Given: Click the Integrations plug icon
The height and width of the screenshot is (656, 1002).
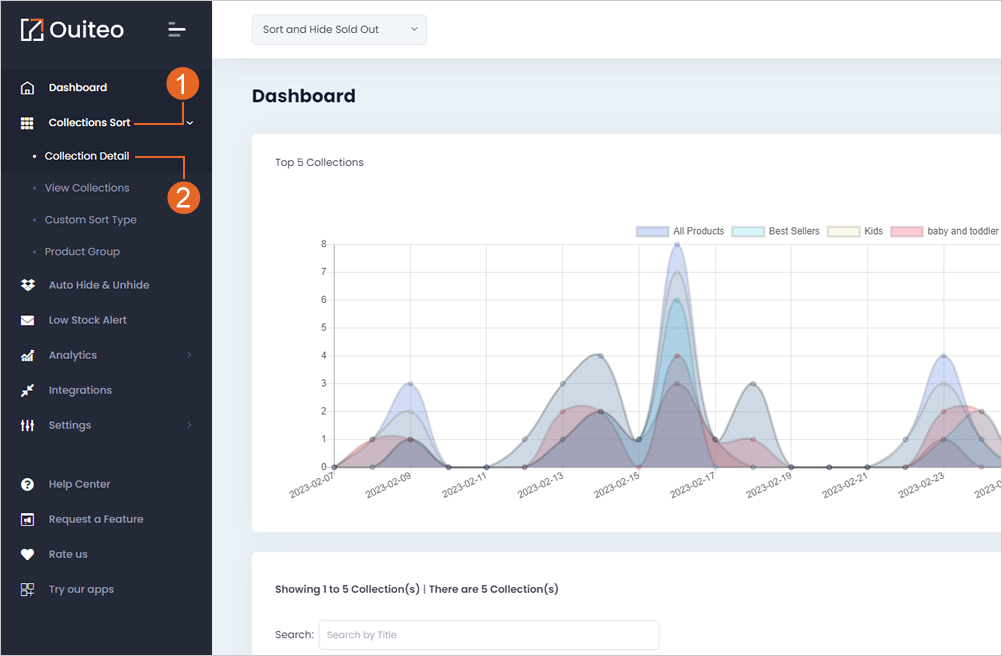Looking at the screenshot, I should (x=27, y=390).
